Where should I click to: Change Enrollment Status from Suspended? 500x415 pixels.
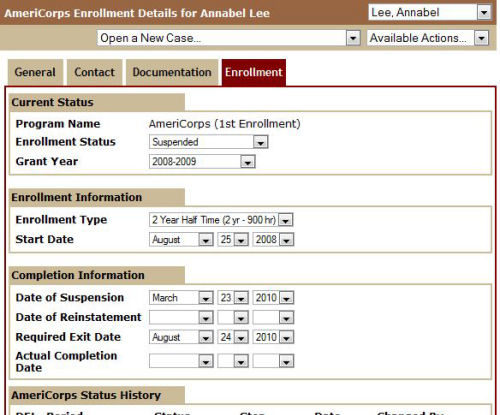pos(208,142)
